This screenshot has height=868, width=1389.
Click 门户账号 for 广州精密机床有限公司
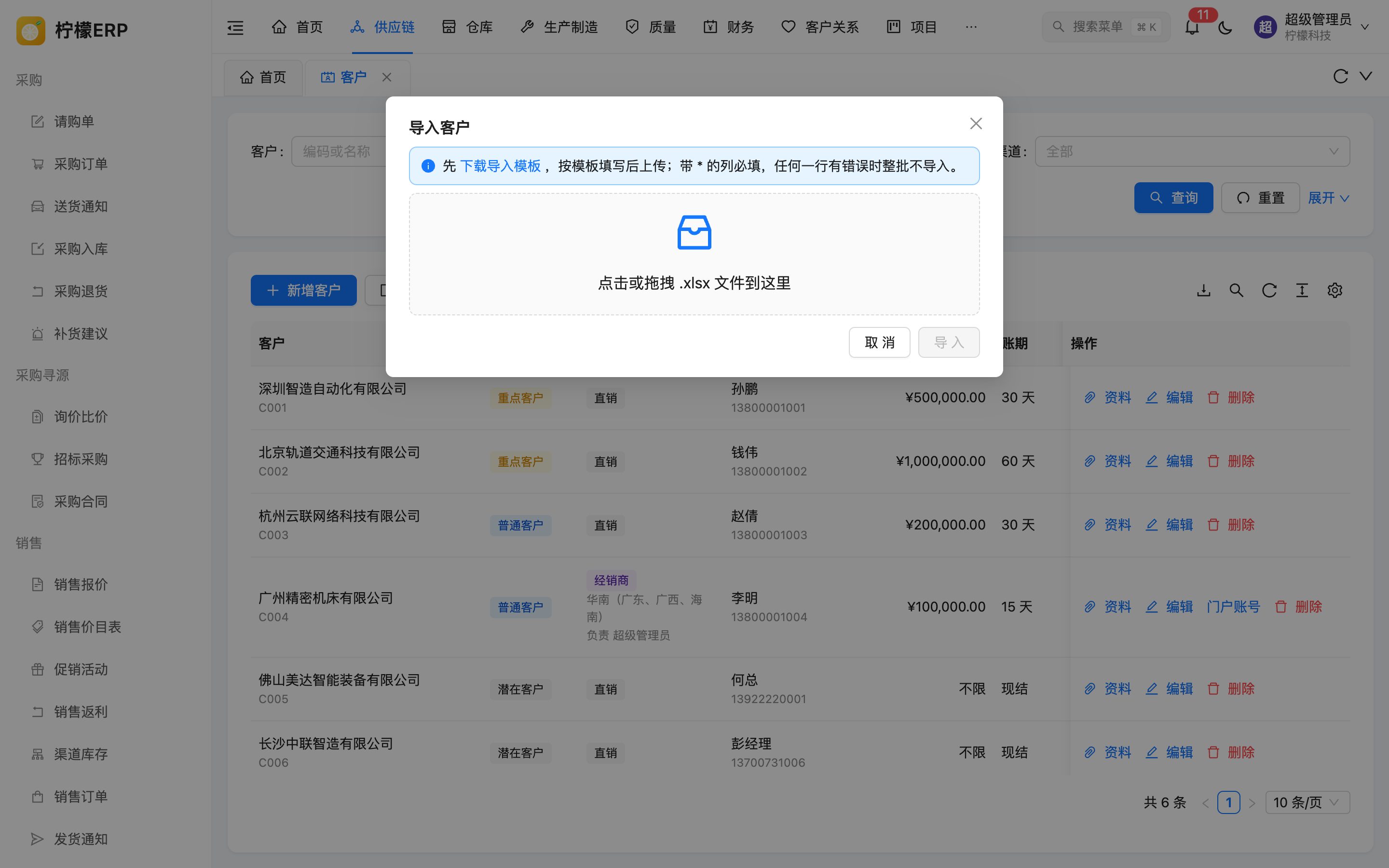(1233, 607)
